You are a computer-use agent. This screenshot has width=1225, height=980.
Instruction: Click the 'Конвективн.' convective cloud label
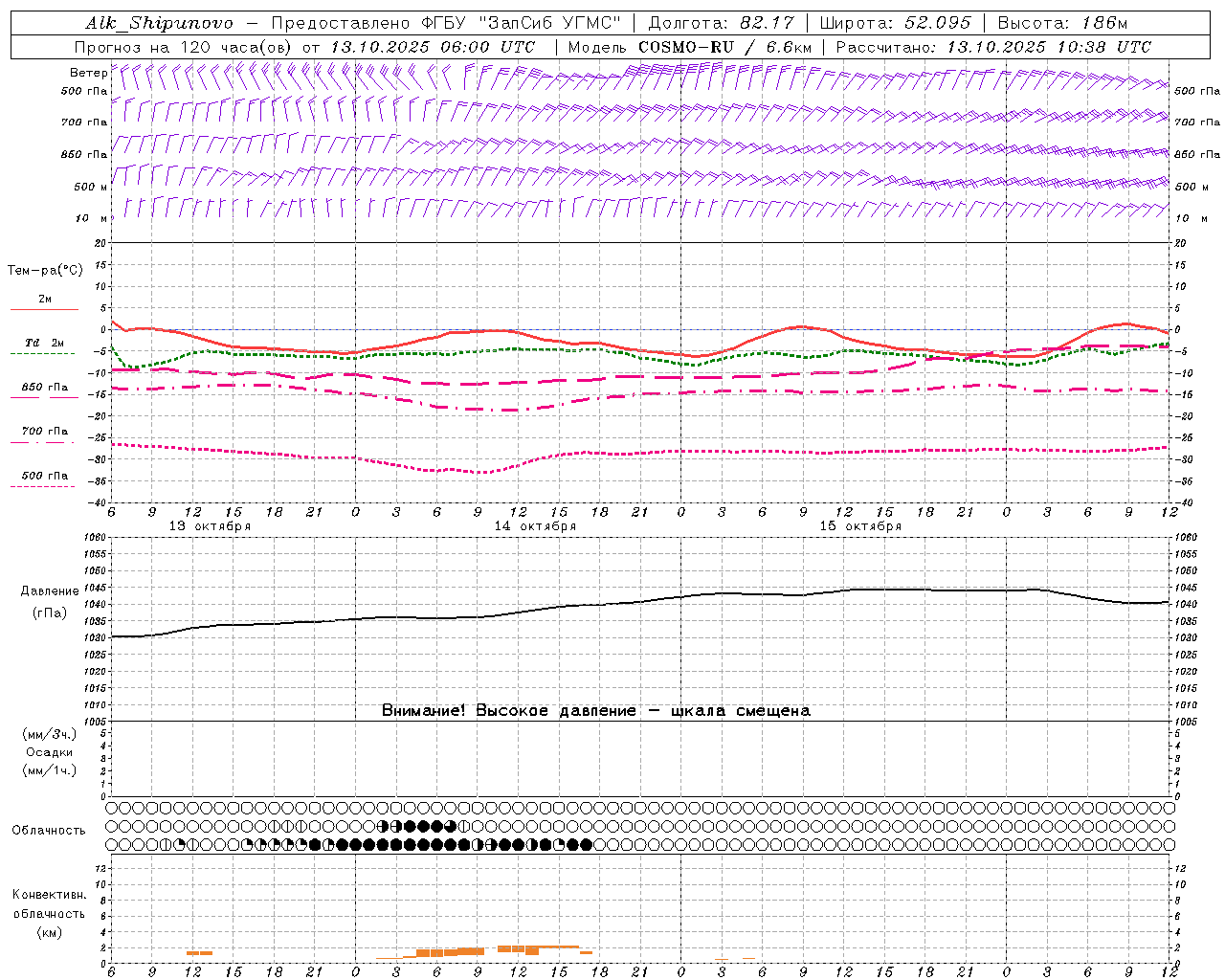(49, 895)
